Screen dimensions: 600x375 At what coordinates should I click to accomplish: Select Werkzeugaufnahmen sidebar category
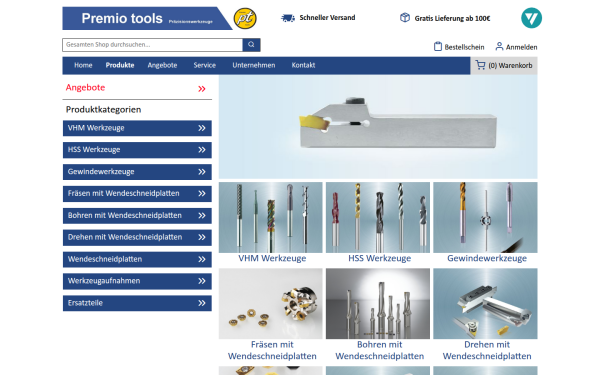pyautogui.click(x=137, y=281)
